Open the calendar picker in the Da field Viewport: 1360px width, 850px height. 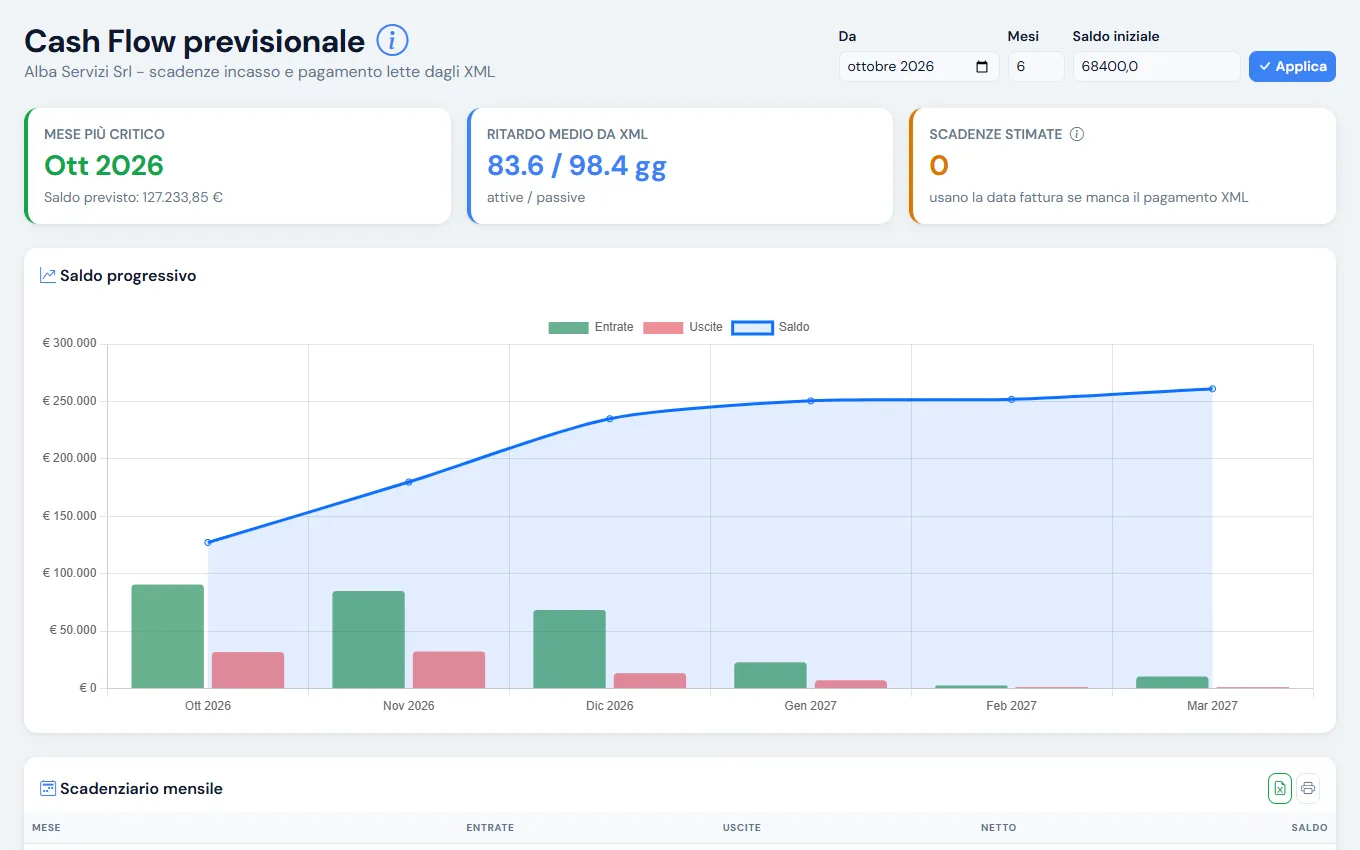(x=982, y=67)
